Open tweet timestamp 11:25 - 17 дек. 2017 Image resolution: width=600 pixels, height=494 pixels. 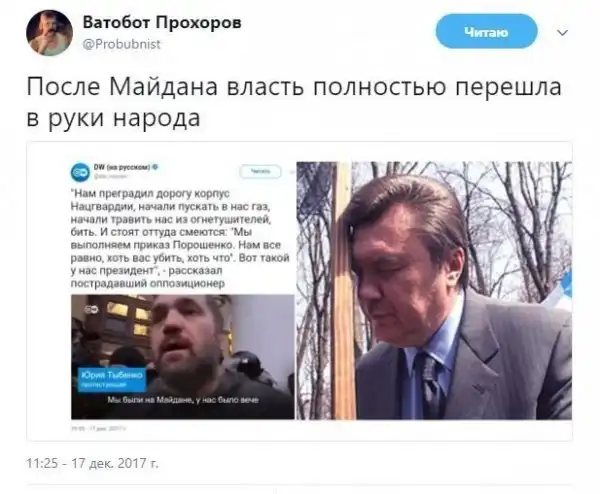coord(92,463)
